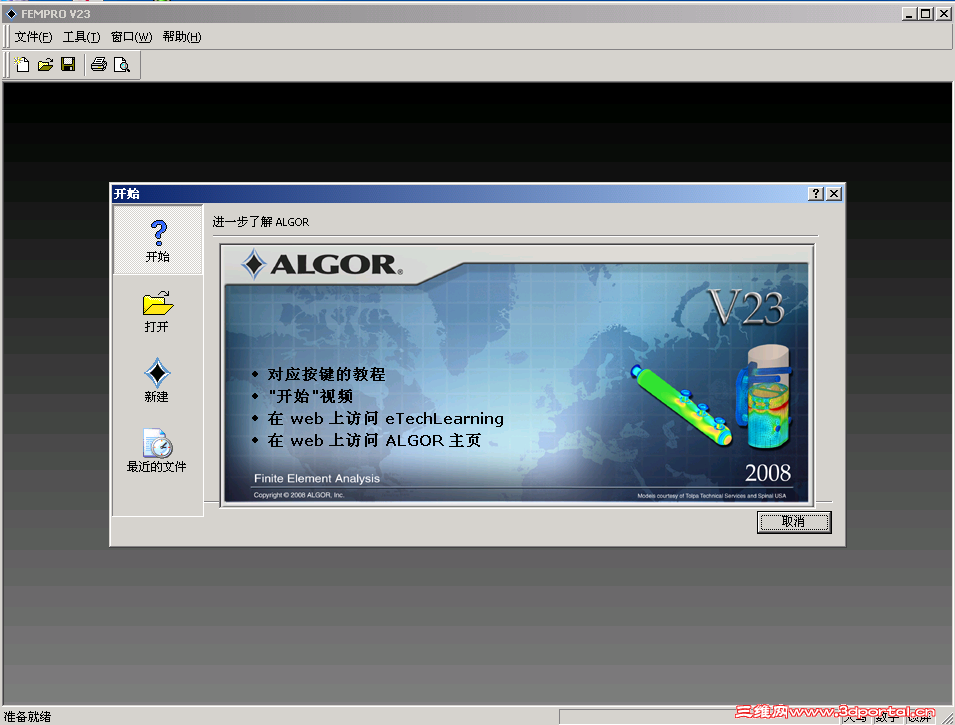Close the 开始 dialog

[x=834, y=194]
